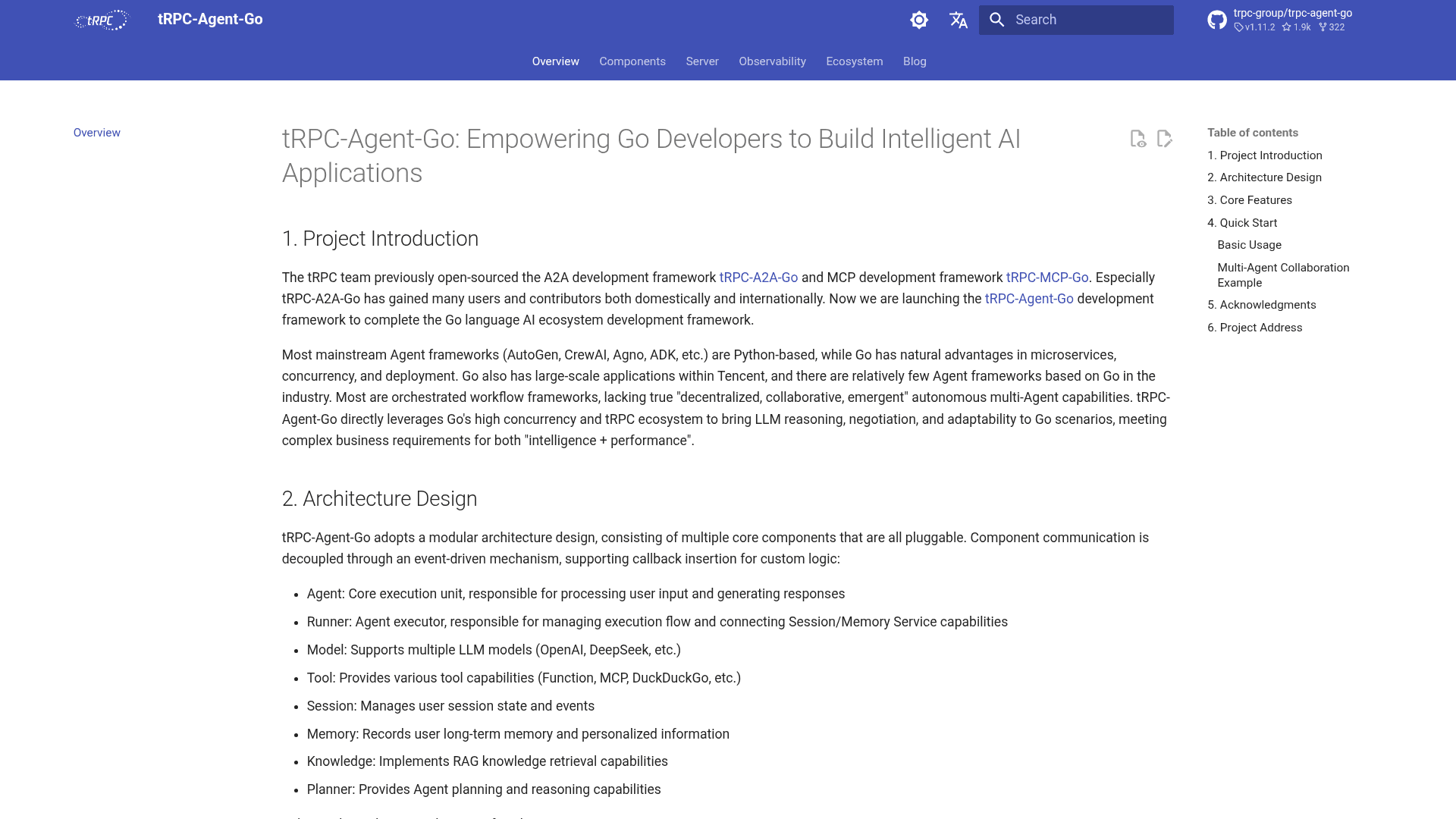This screenshot has width=1456, height=819.
Task: Open the tRPC-MCP-Go link
Action: [x=1047, y=278]
